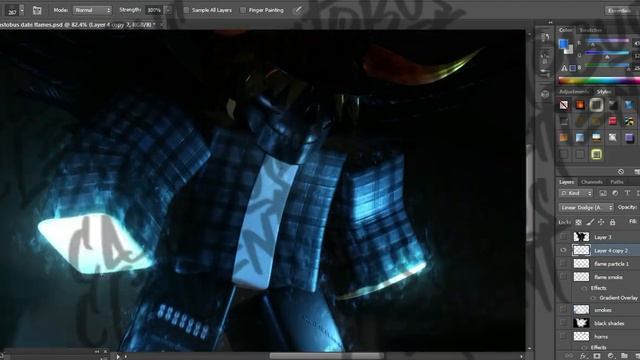The image size is (640, 360).
Task: Toggle Gradient Overlay effect visibility
Action: pos(593,298)
